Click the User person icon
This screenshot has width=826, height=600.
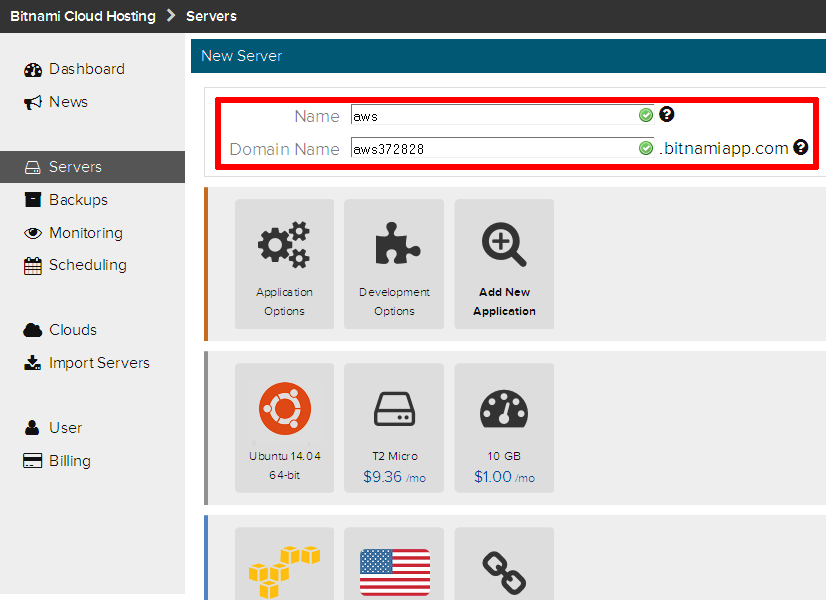pyautogui.click(x=32, y=428)
